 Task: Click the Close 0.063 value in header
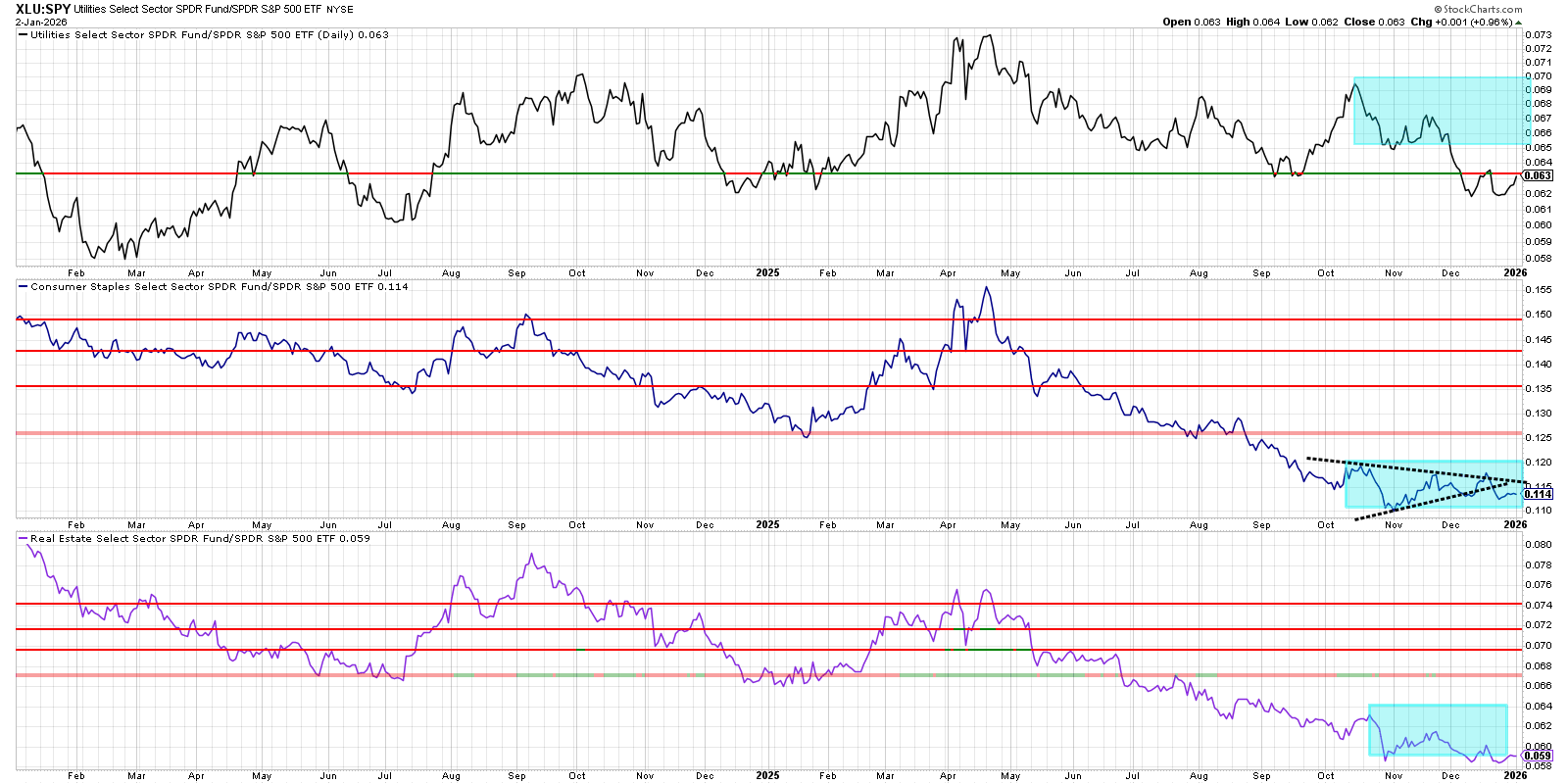coord(1374,22)
